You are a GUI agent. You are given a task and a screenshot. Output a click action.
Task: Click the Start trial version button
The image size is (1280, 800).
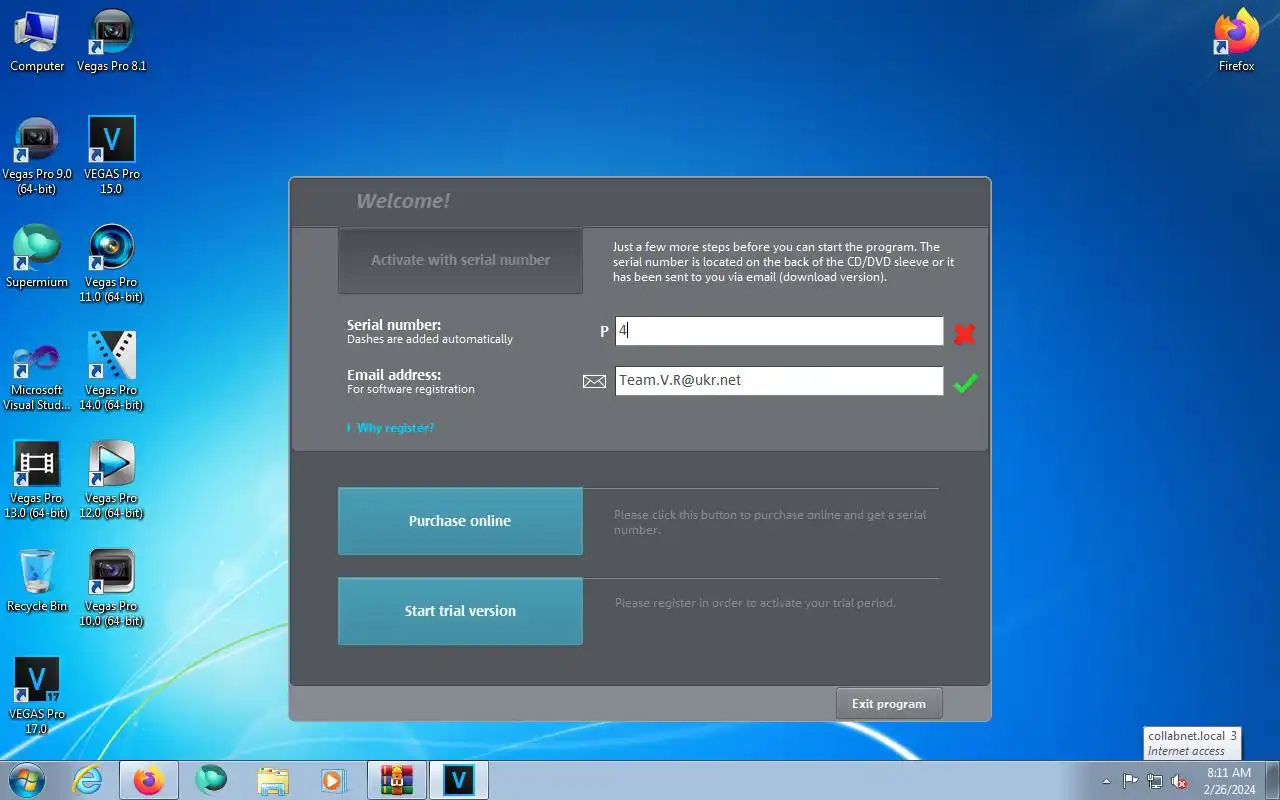pyautogui.click(x=460, y=611)
